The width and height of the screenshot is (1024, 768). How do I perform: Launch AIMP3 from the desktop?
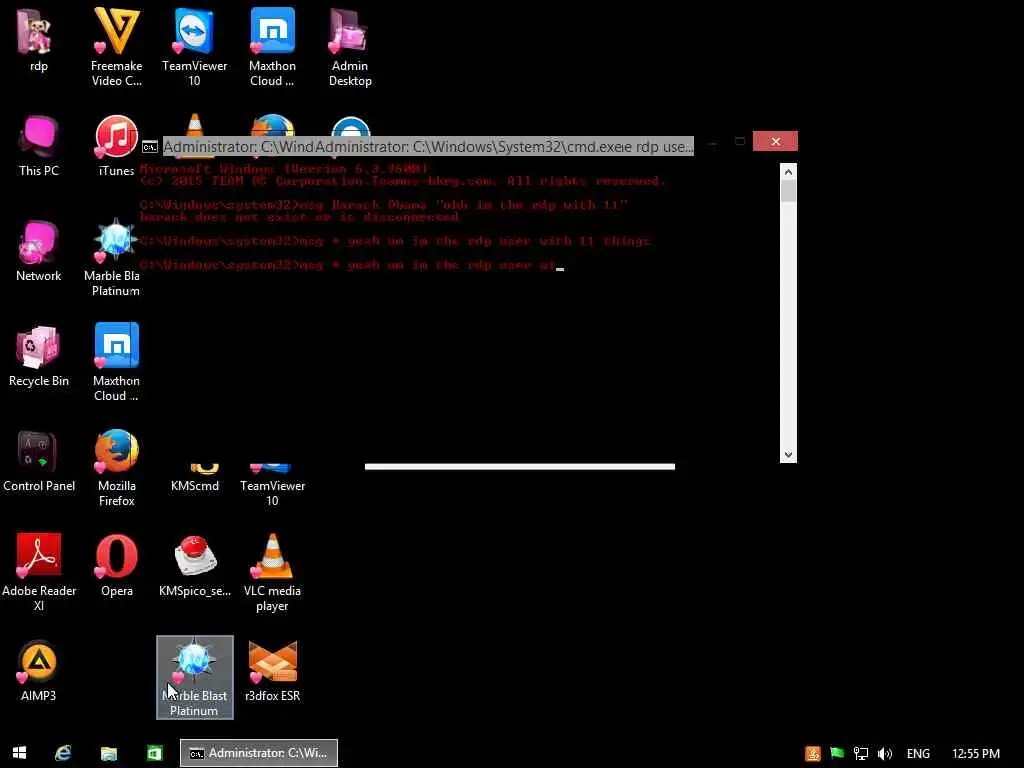(39, 671)
